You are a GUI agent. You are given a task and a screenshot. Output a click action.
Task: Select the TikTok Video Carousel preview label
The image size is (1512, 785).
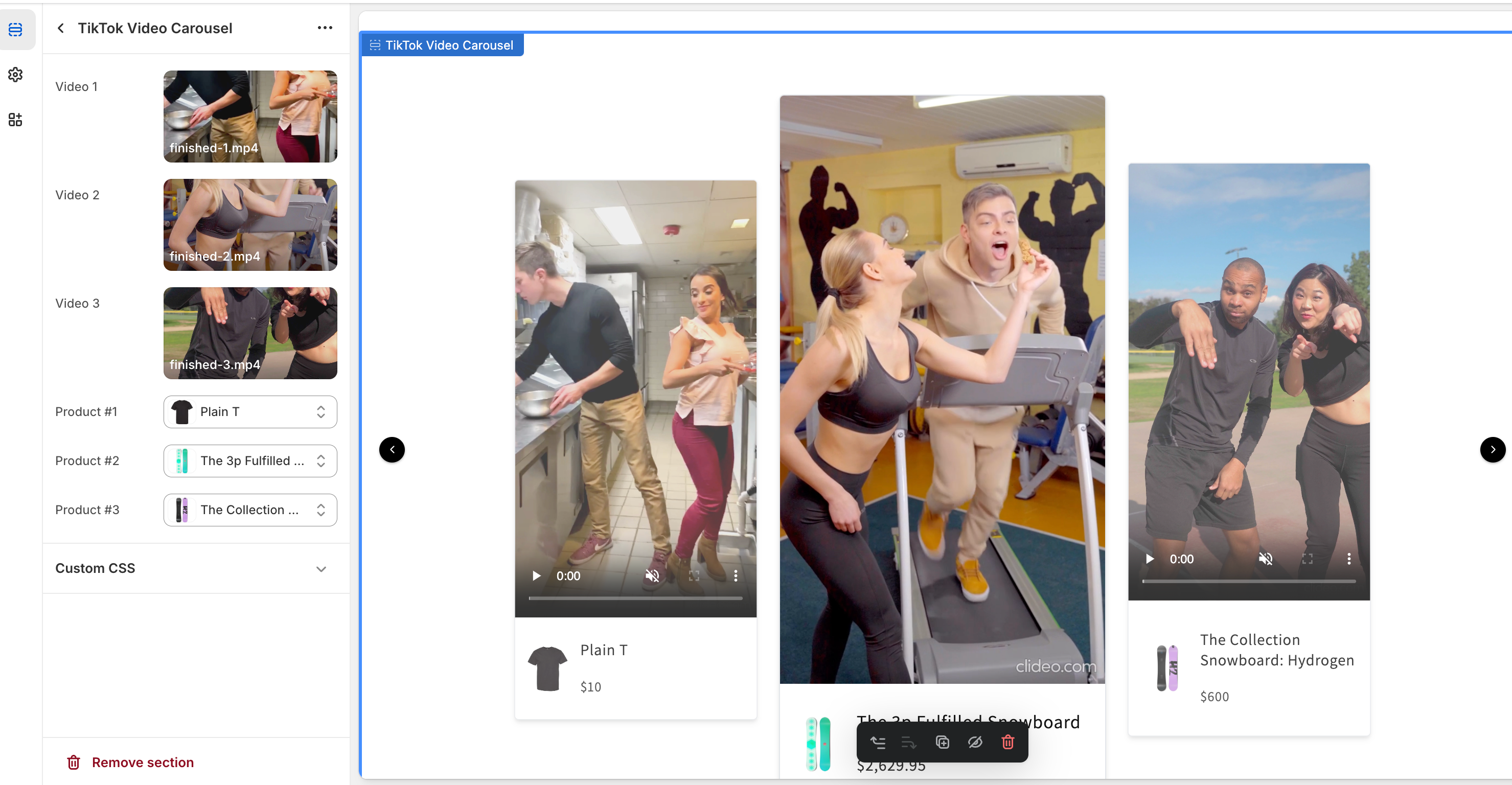(443, 45)
